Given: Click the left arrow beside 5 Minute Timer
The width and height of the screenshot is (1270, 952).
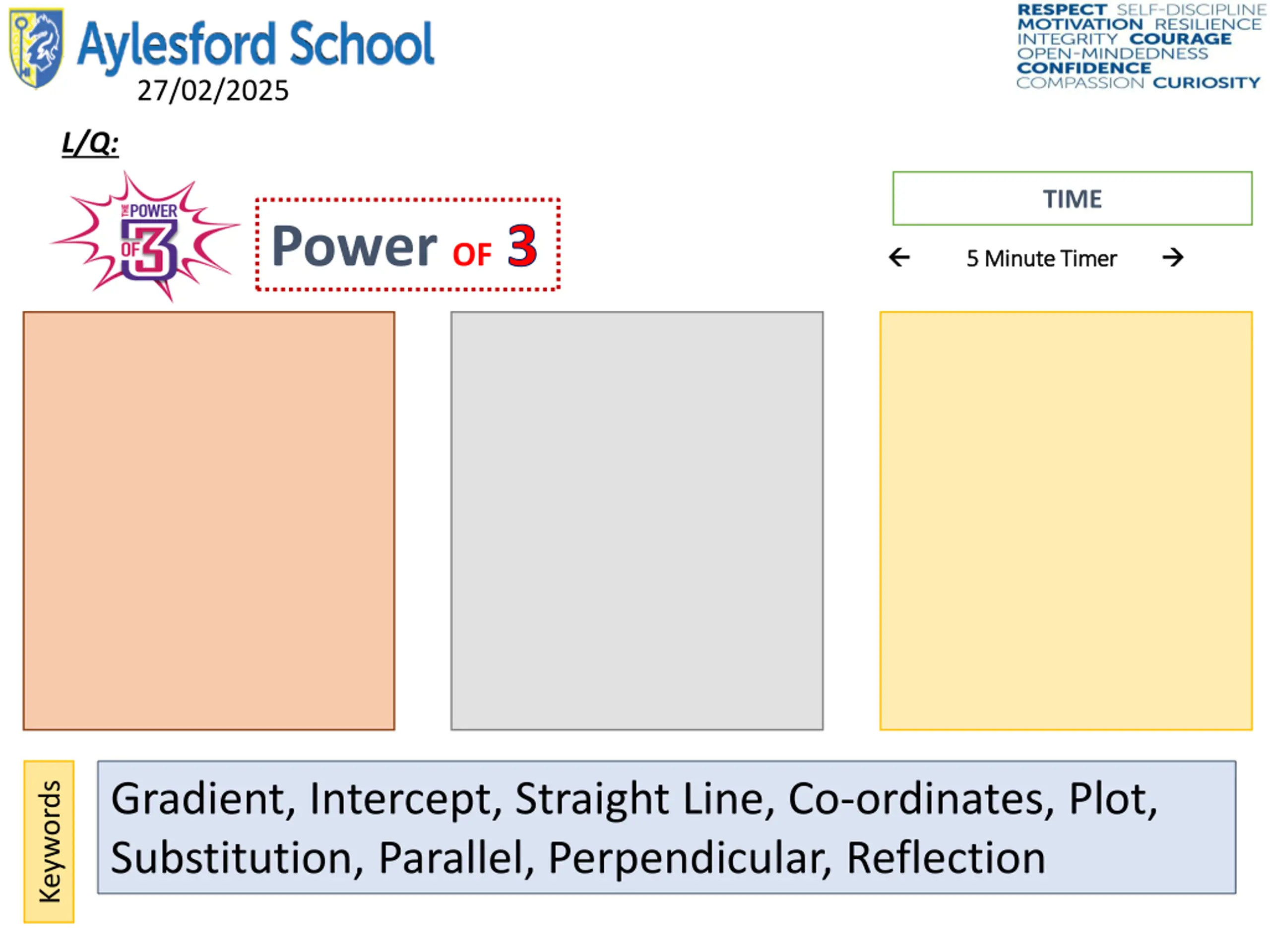Looking at the screenshot, I should [899, 257].
